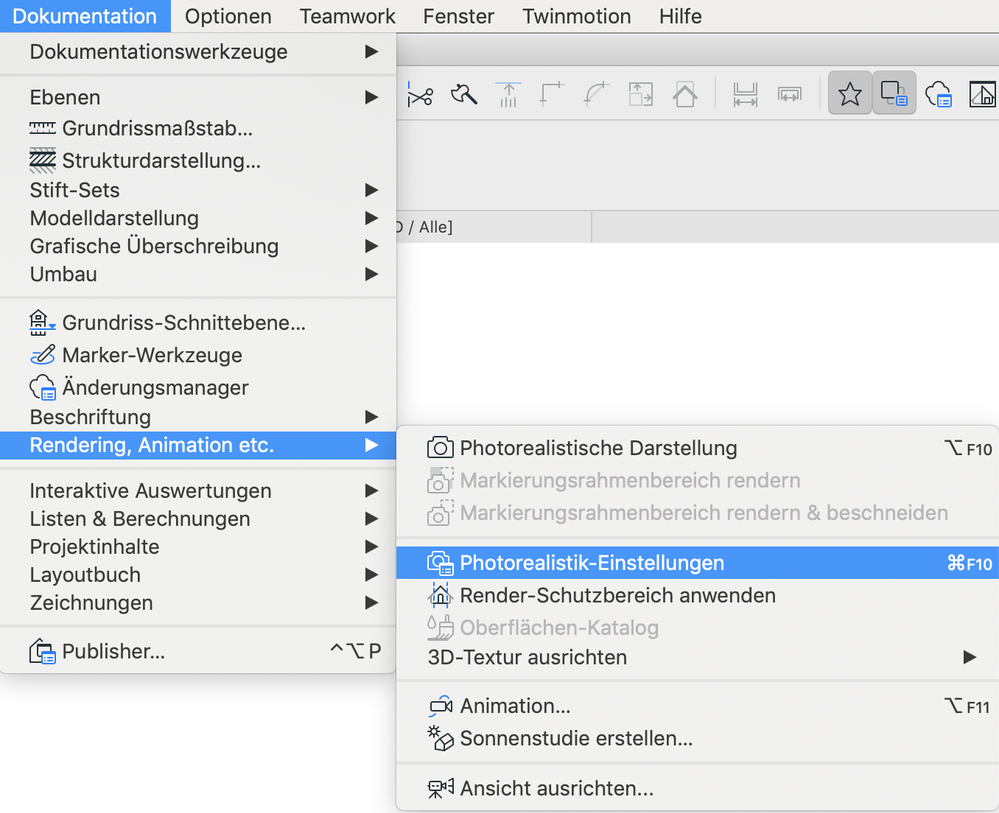The image size is (999, 813).
Task: Click Render-Schutzbereich anwenden
Action: (617, 595)
